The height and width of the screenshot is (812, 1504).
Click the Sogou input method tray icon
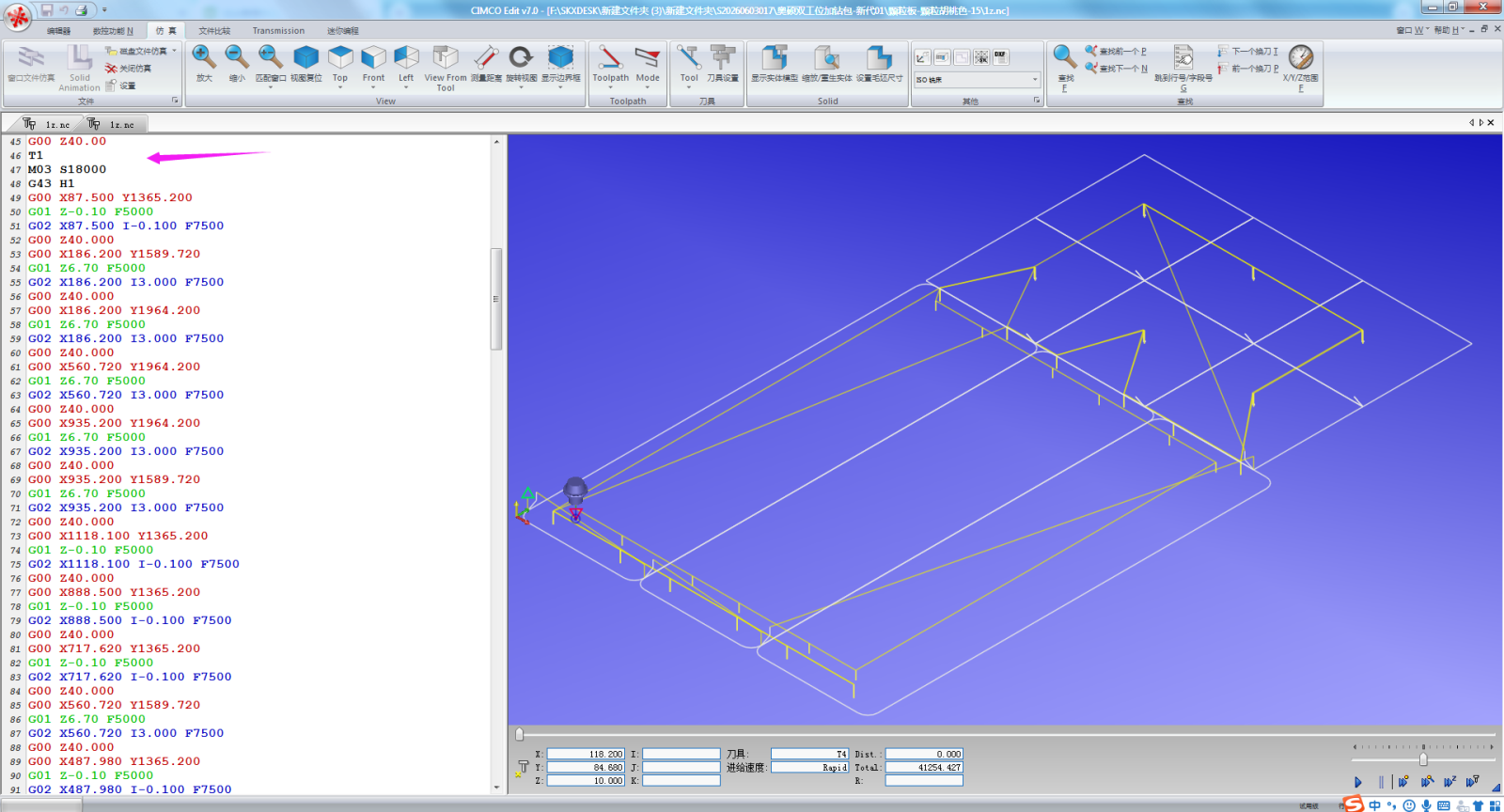coord(1354,804)
